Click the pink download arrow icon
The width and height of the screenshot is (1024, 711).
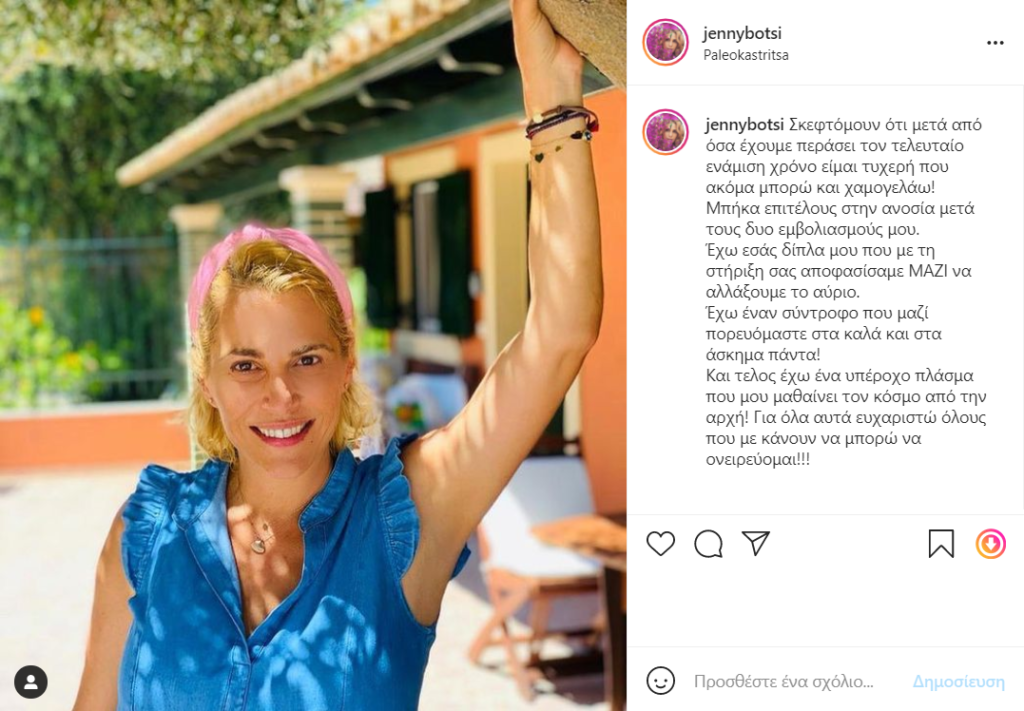(991, 544)
